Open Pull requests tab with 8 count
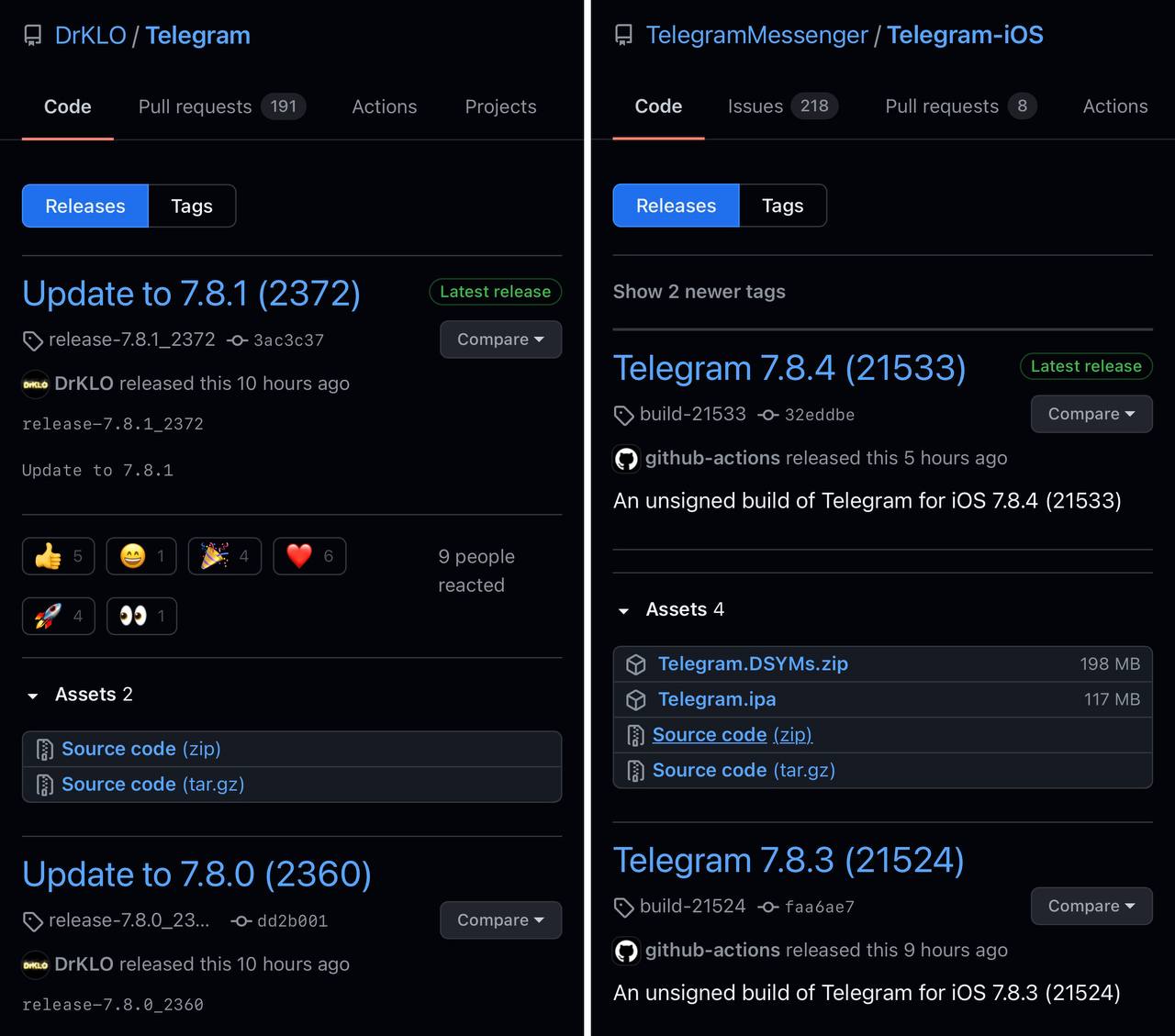This screenshot has height=1036, width=1175. (961, 106)
